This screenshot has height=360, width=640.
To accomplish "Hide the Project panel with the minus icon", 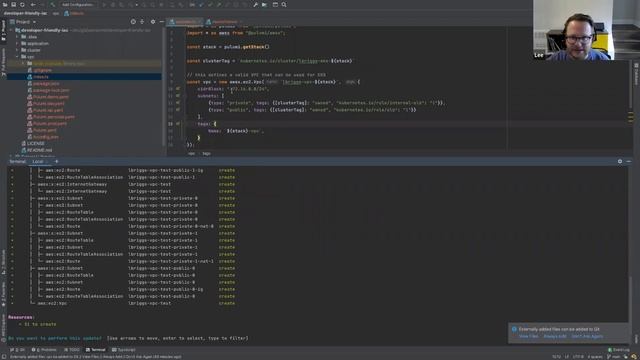I will pyautogui.click(x=162, y=22).
